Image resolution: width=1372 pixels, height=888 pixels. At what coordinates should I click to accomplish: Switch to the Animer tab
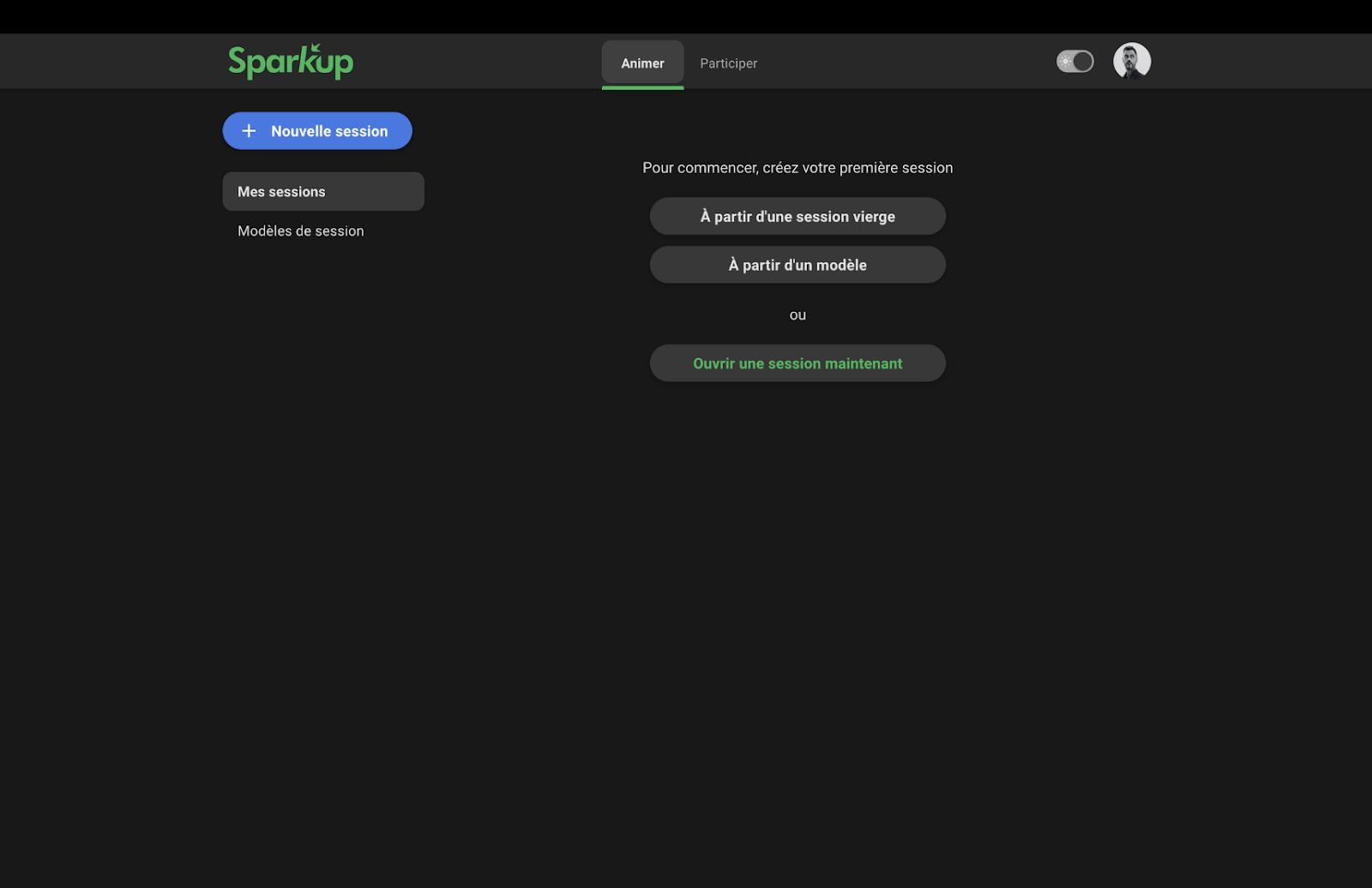point(642,63)
